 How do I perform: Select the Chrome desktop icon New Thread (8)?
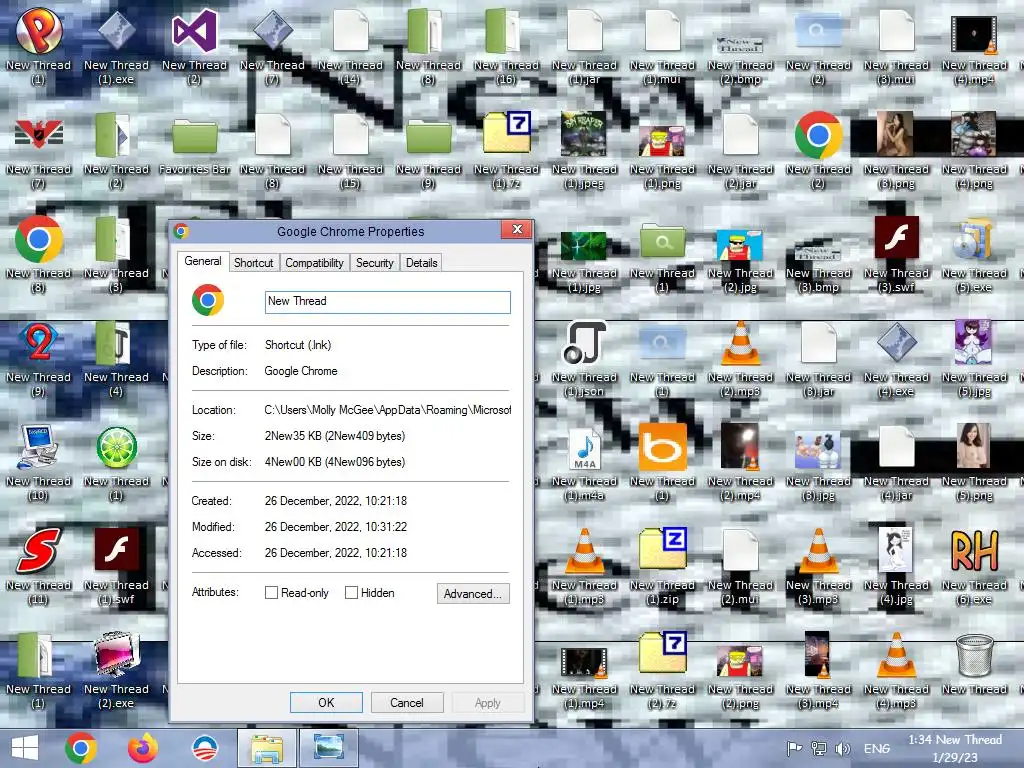coord(39,253)
